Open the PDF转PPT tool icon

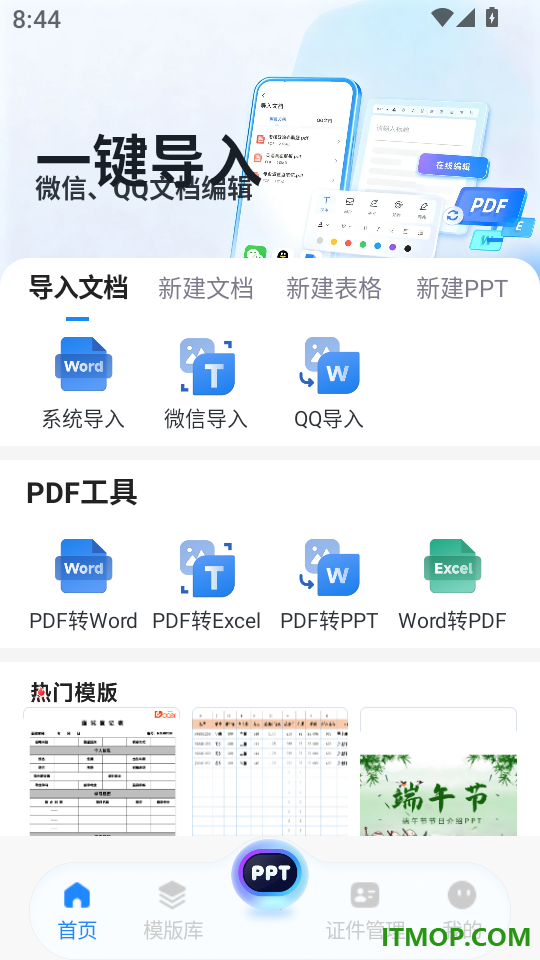pyautogui.click(x=329, y=568)
